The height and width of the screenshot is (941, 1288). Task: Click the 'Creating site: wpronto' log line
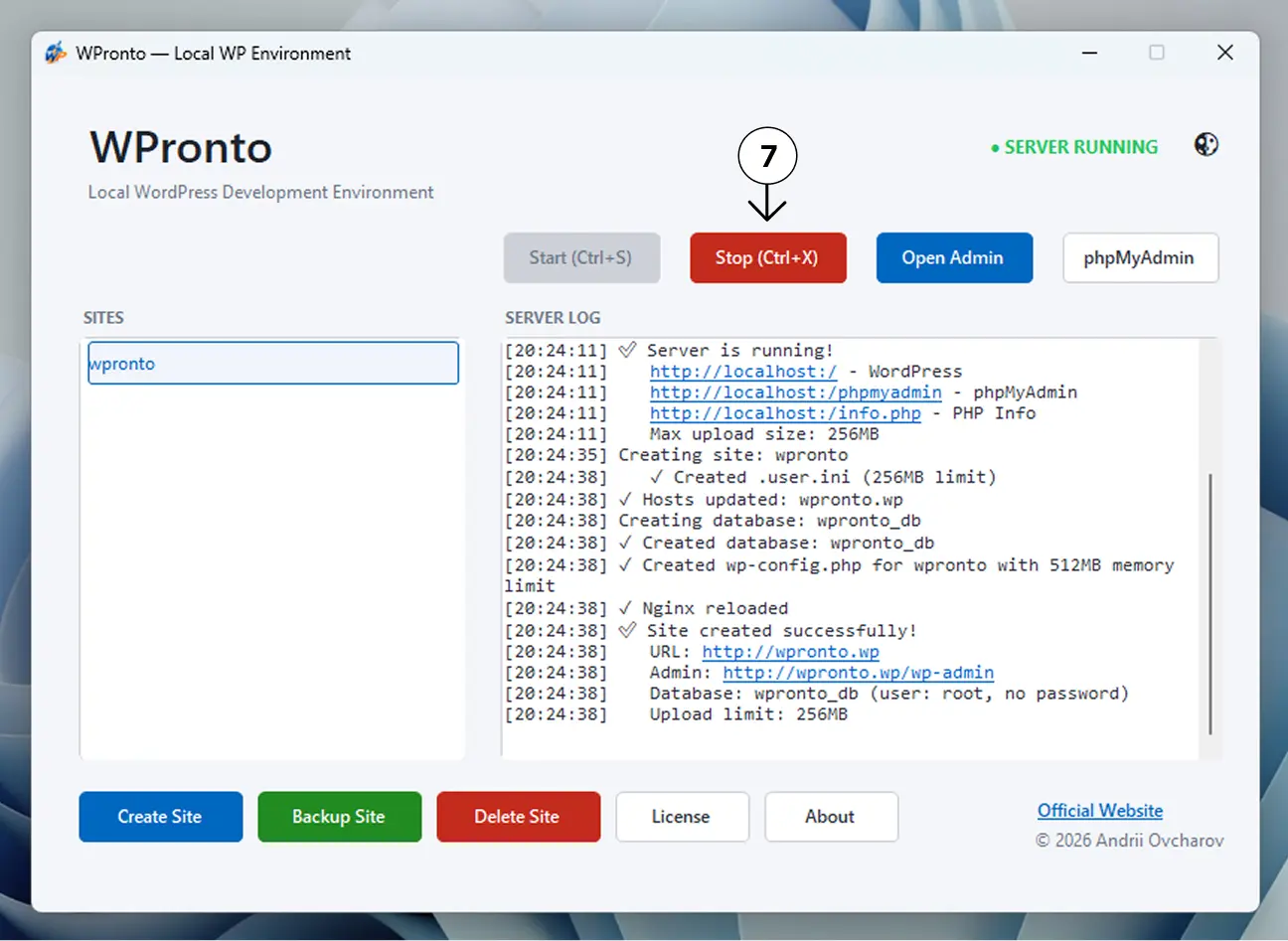[x=676, y=455]
